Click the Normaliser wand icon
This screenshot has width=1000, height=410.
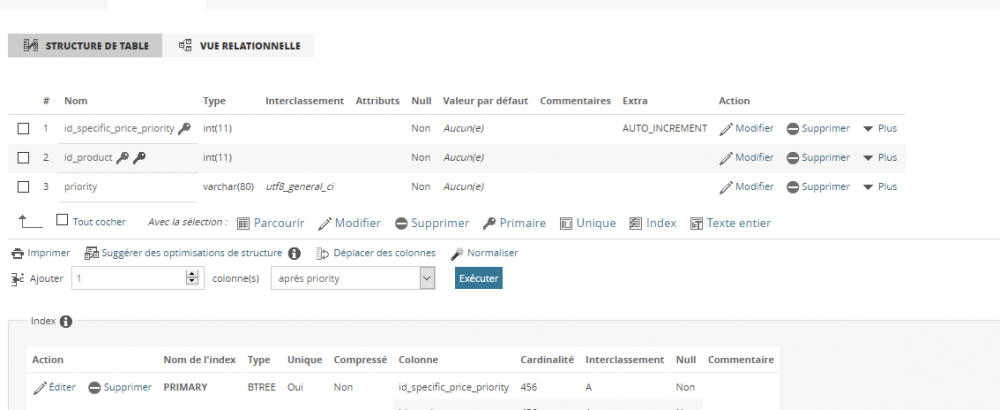coord(457,254)
